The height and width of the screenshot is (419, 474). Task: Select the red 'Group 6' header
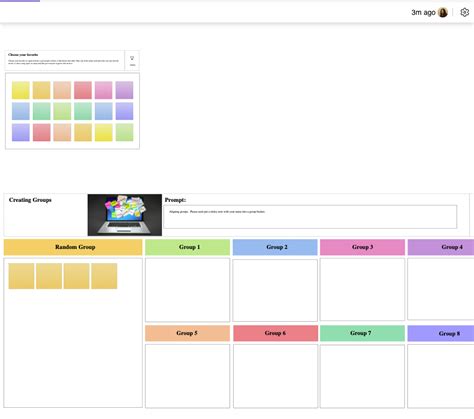pos(275,333)
